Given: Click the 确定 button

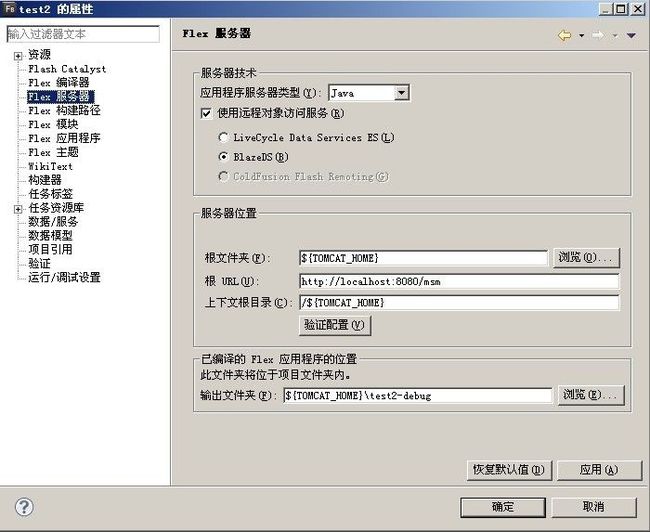Looking at the screenshot, I should [503, 507].
